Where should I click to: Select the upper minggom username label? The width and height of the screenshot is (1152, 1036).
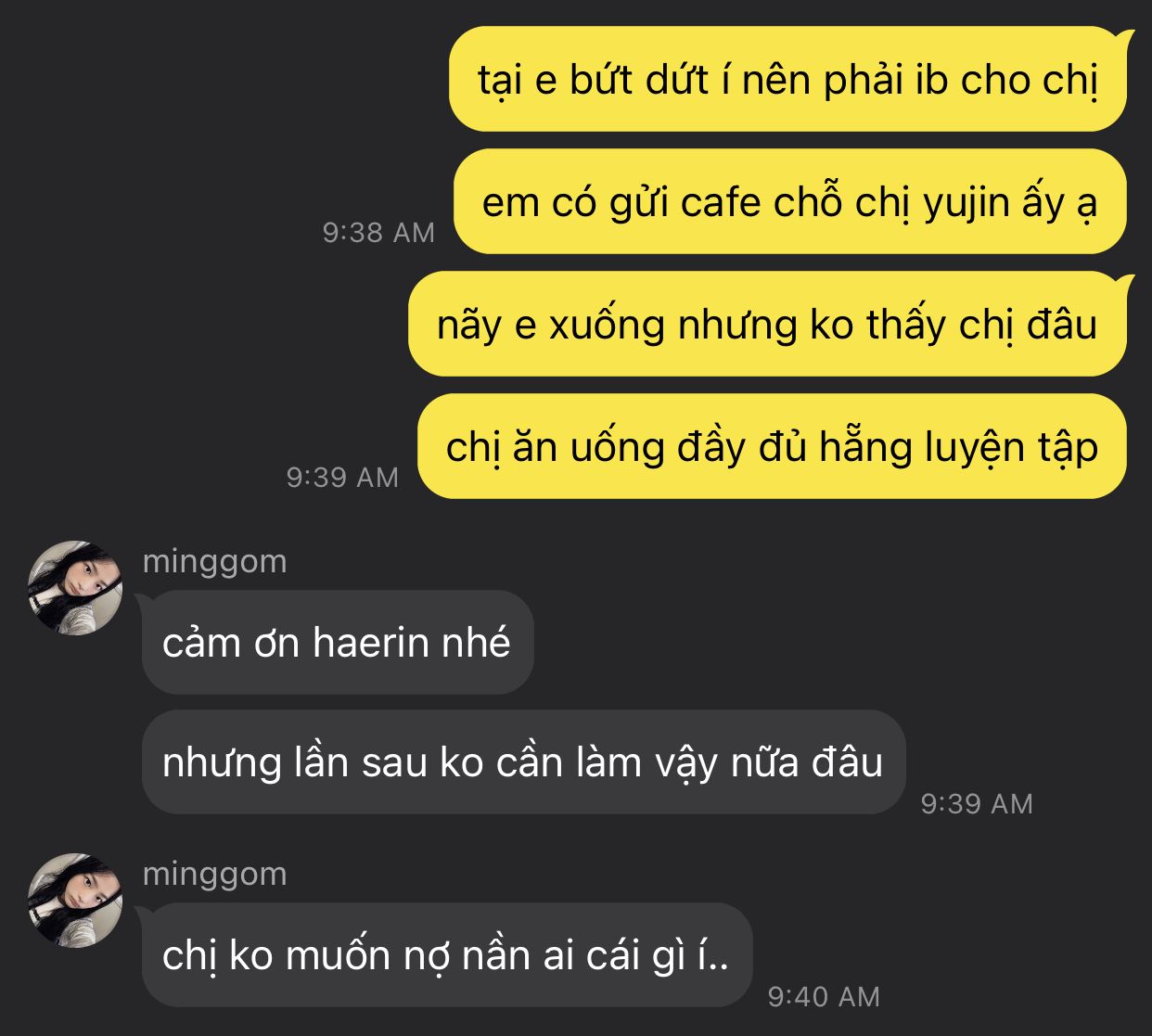(215, 562)
